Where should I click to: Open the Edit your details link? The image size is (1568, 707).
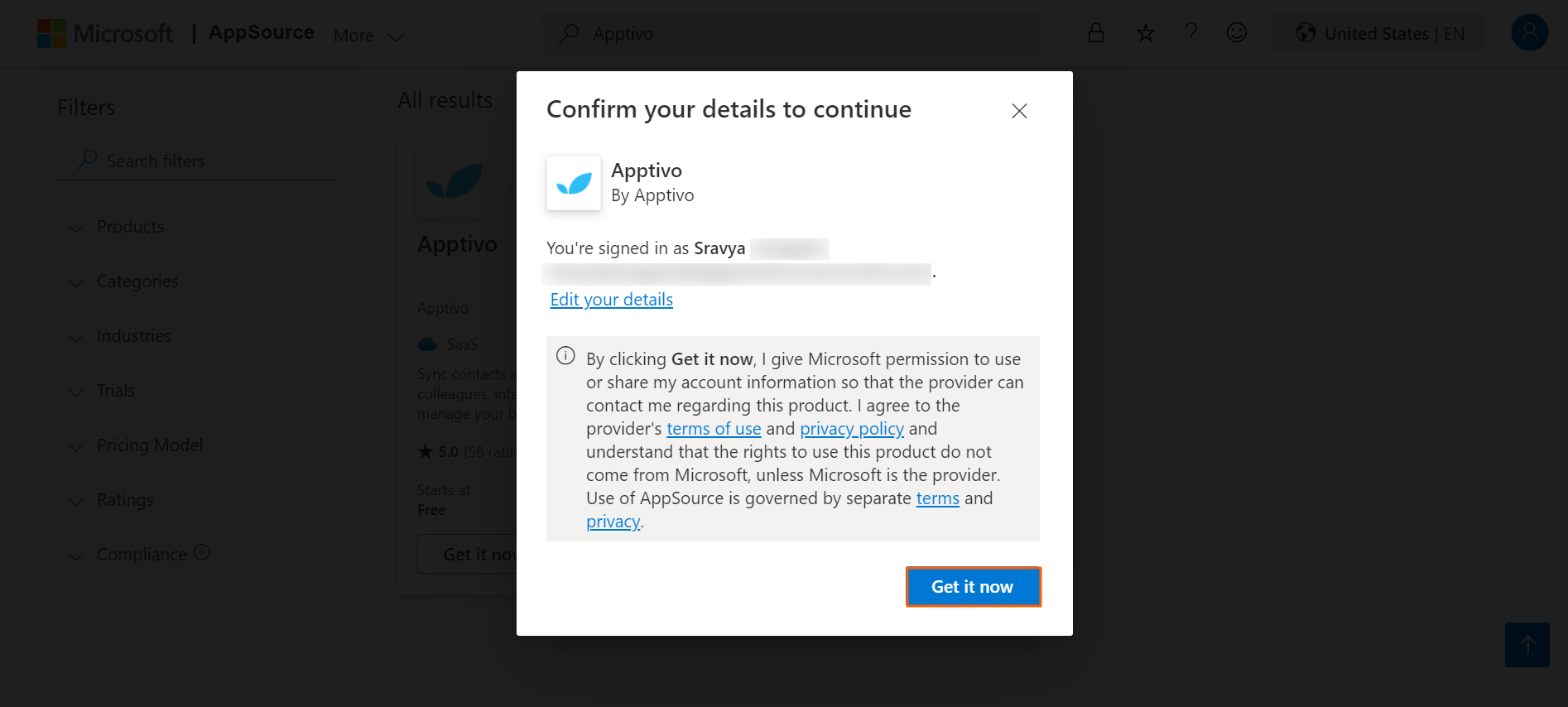click(x=611, y=300)
